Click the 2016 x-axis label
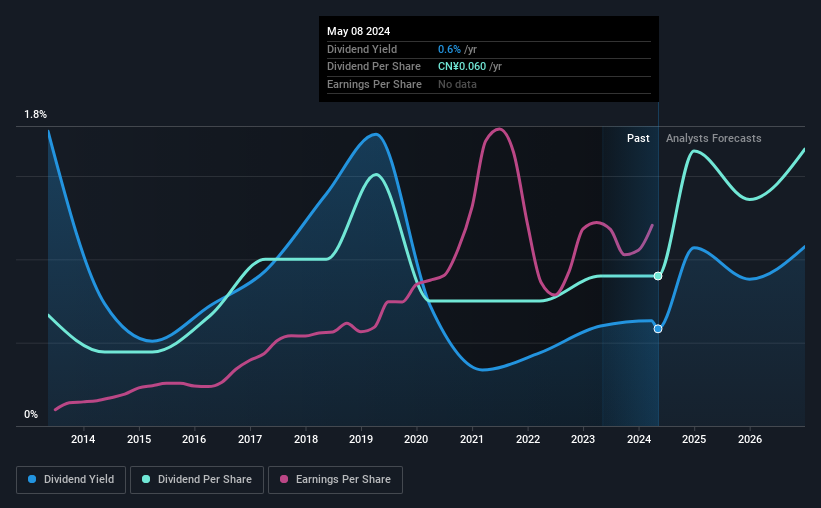 [194, 439]
